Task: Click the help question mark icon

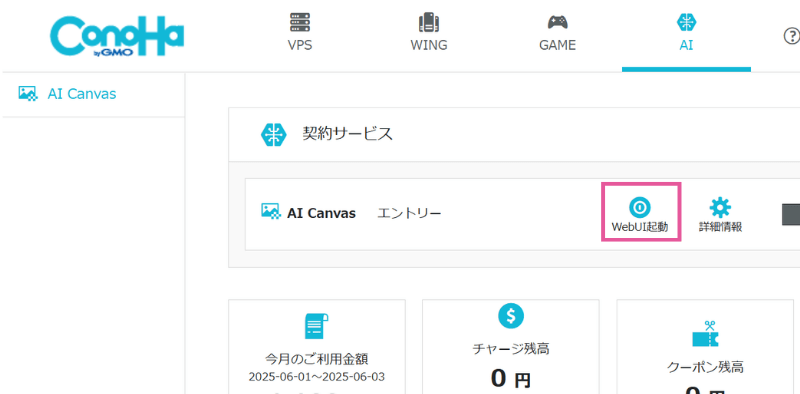Action: (791, 36)
